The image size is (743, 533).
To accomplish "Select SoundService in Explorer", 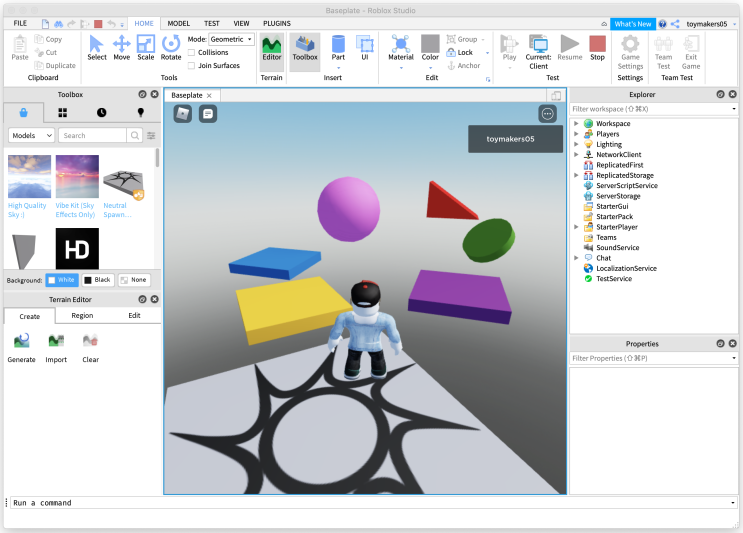I will point(617,248).
